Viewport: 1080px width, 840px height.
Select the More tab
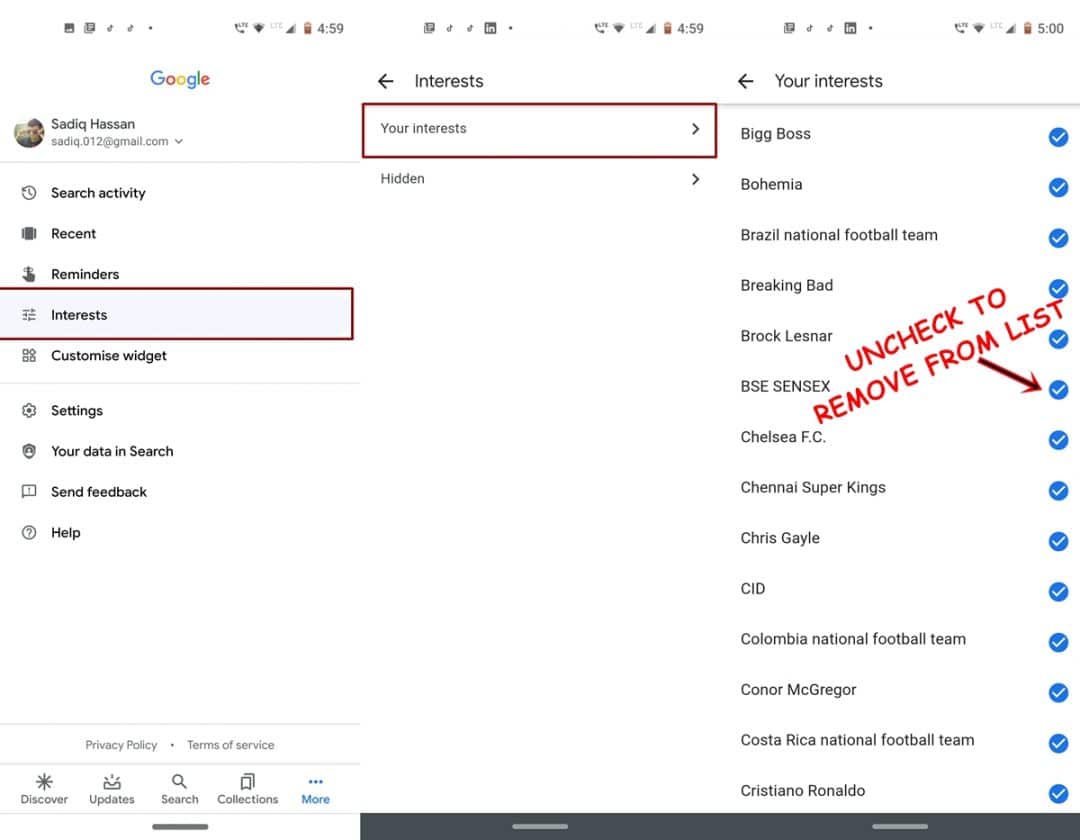(315, 789)
